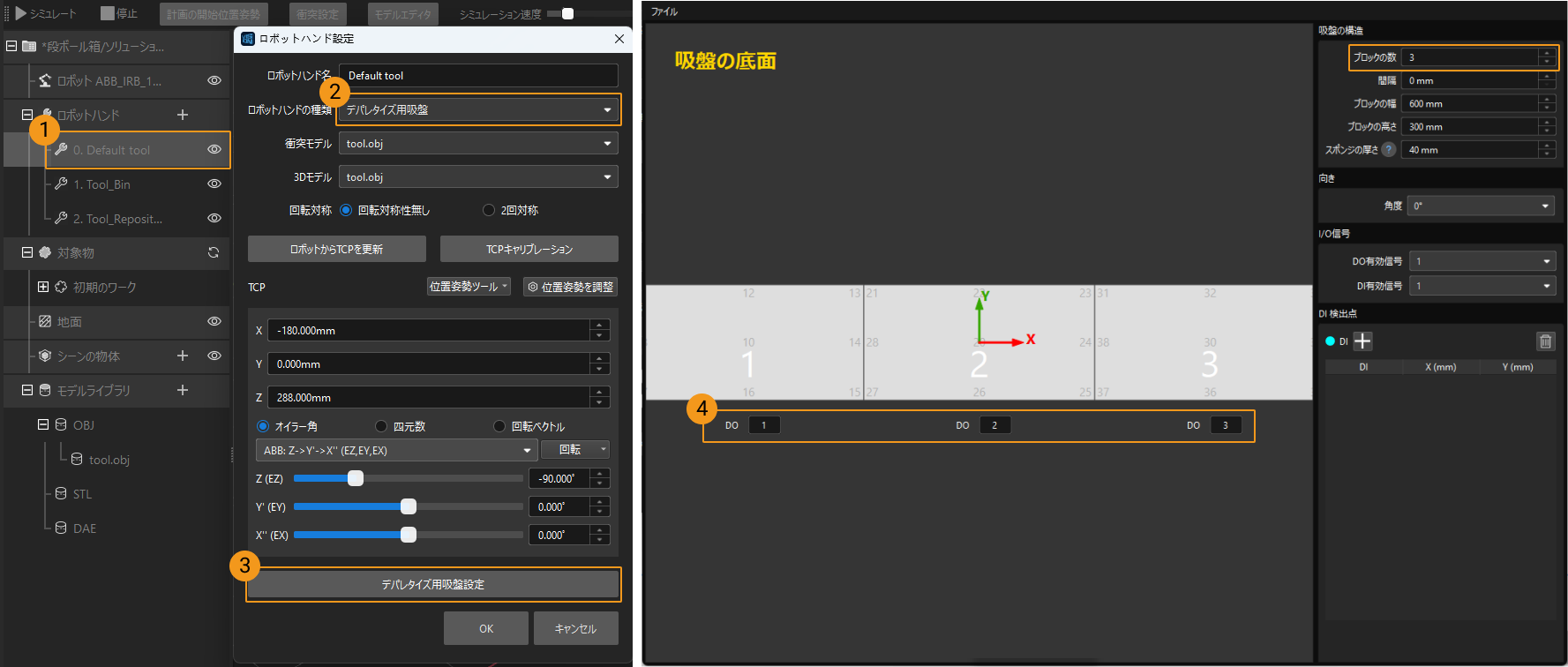1568x667 pixels.
Task: Open the ロボットハンドの種類 dropdown
Action: (x=478, y=110)
